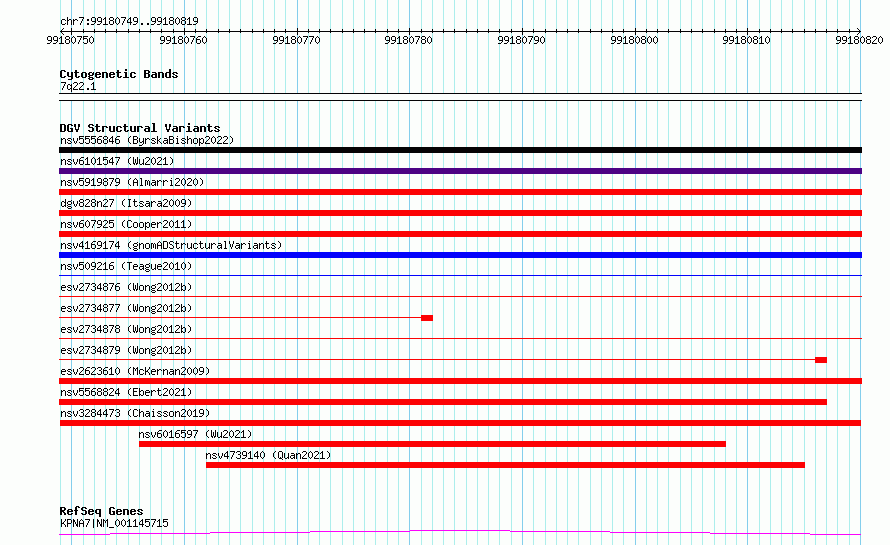Click the red bar under nsv6016597
Viewport: 890px width, 545px height.
coord(433,444)
